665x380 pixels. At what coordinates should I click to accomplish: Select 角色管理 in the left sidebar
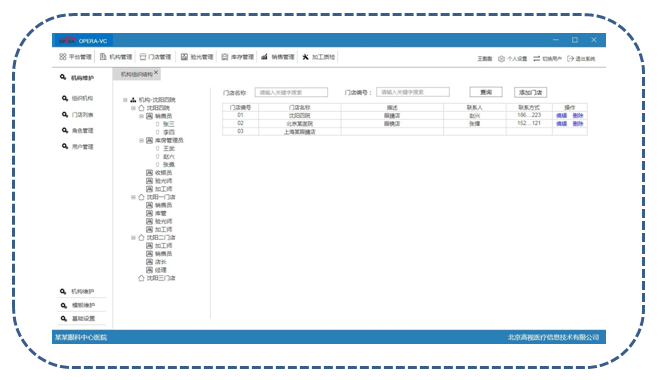coord(82,131)
